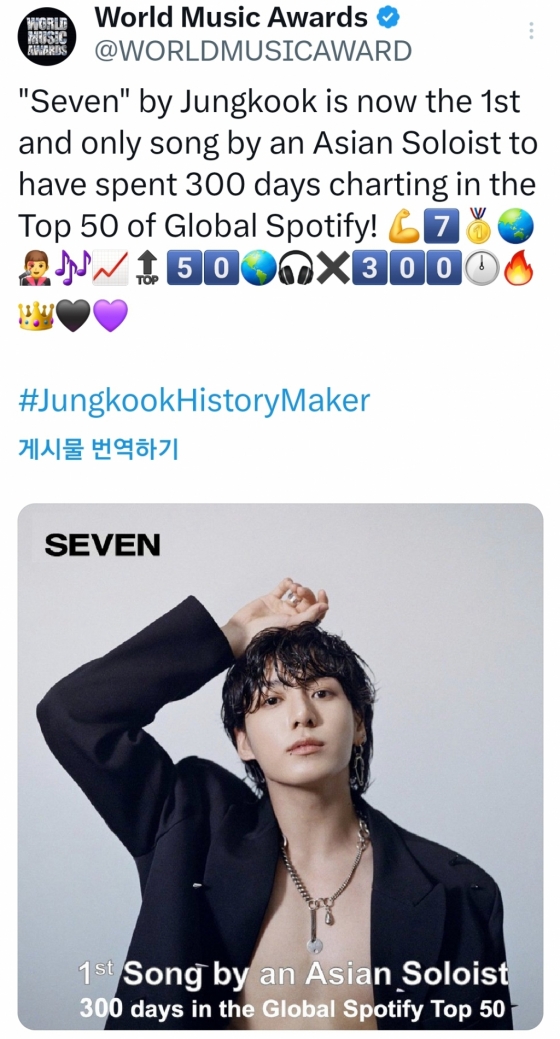
Task: Click the purple musical notes emoji
Action: pyautogui.click(x=73, y=270)
